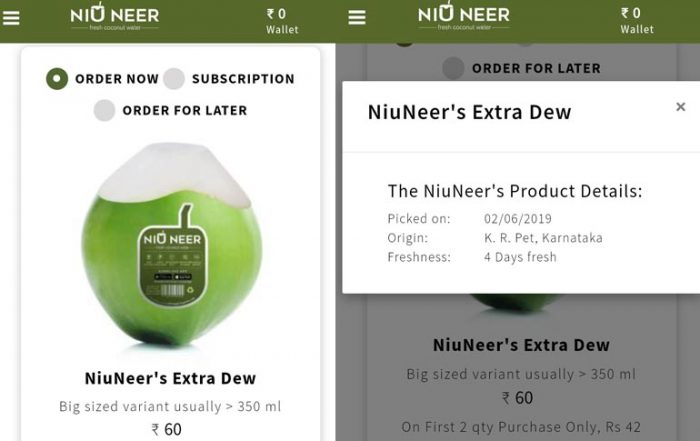Viewport: 700px width, 441px height.
Task: Tap the green coconut product image
Action: point(172,244)
